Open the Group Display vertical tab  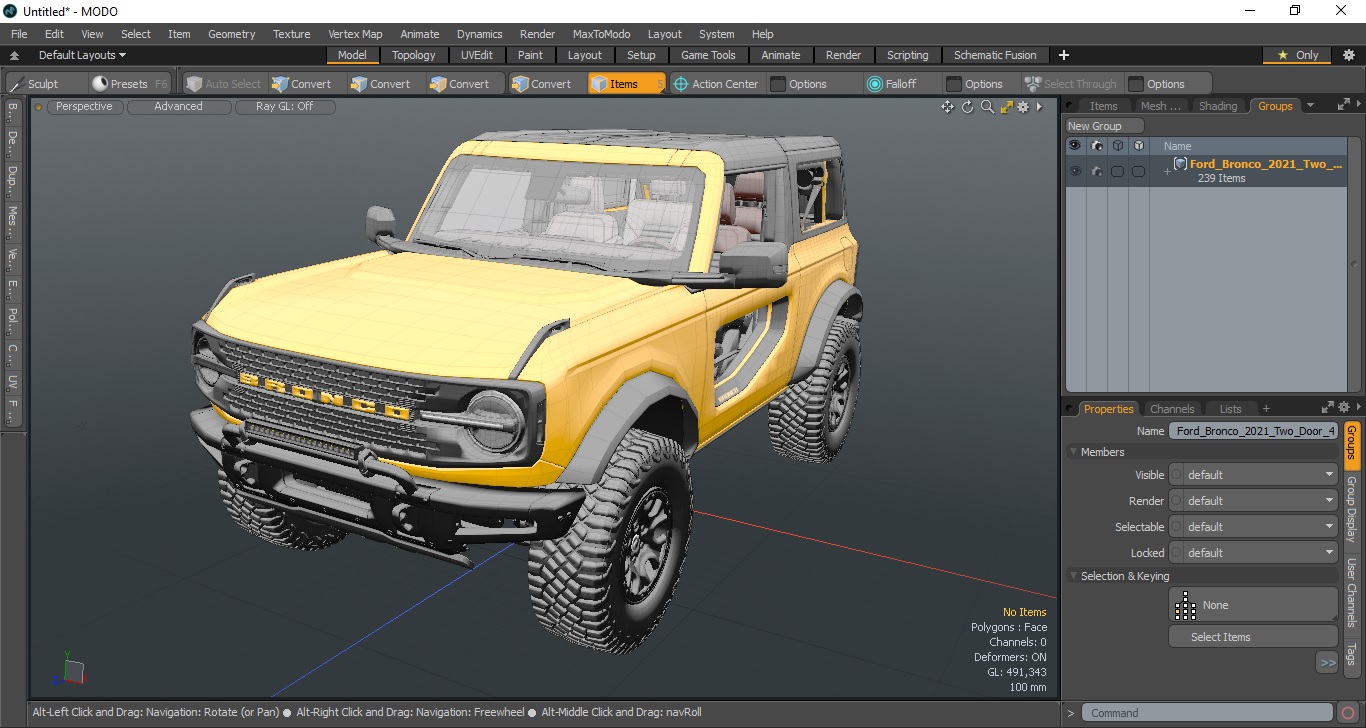pos(1351,510)
